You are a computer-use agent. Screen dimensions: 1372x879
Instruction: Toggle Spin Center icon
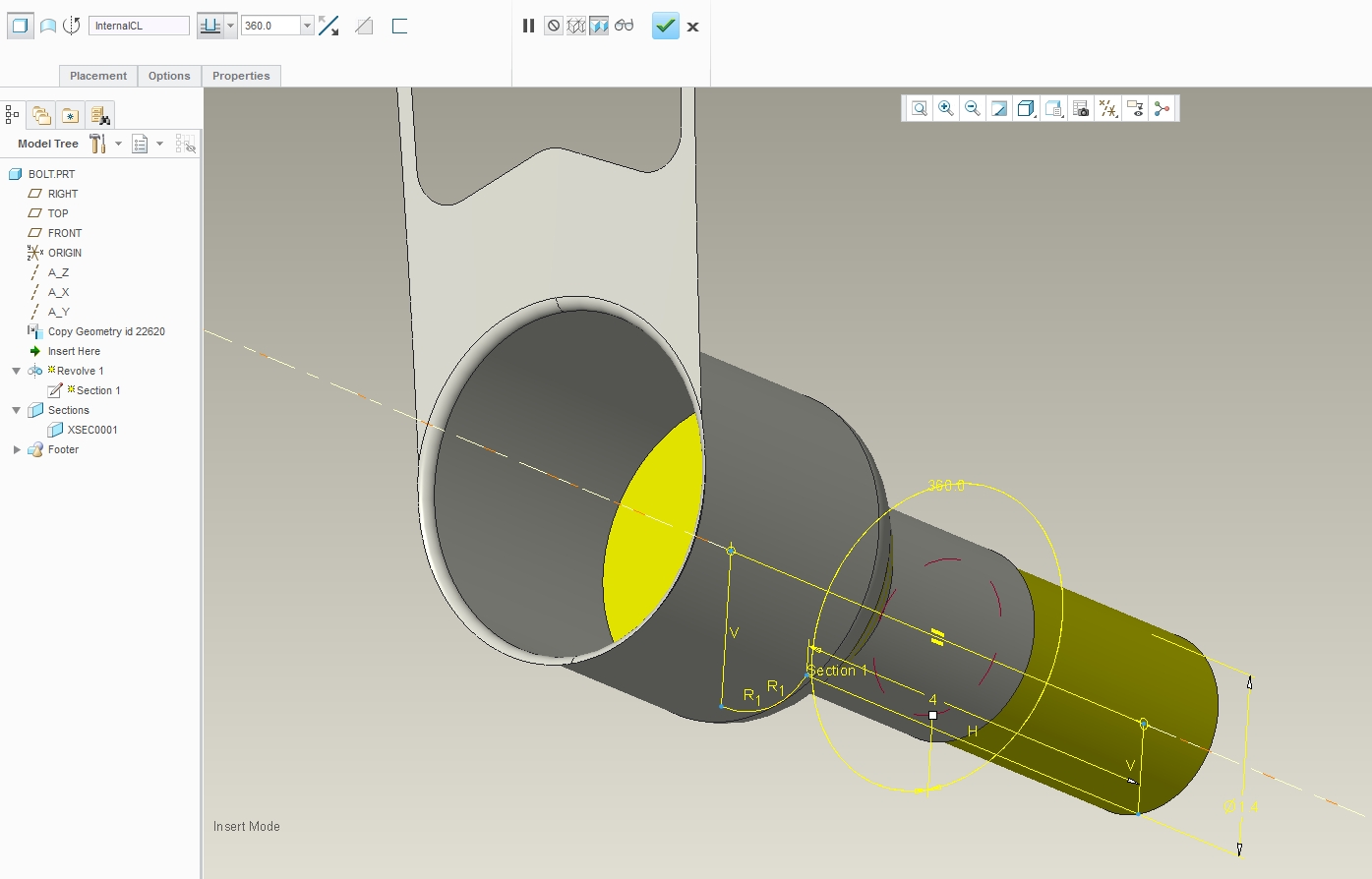[1163, 108]
